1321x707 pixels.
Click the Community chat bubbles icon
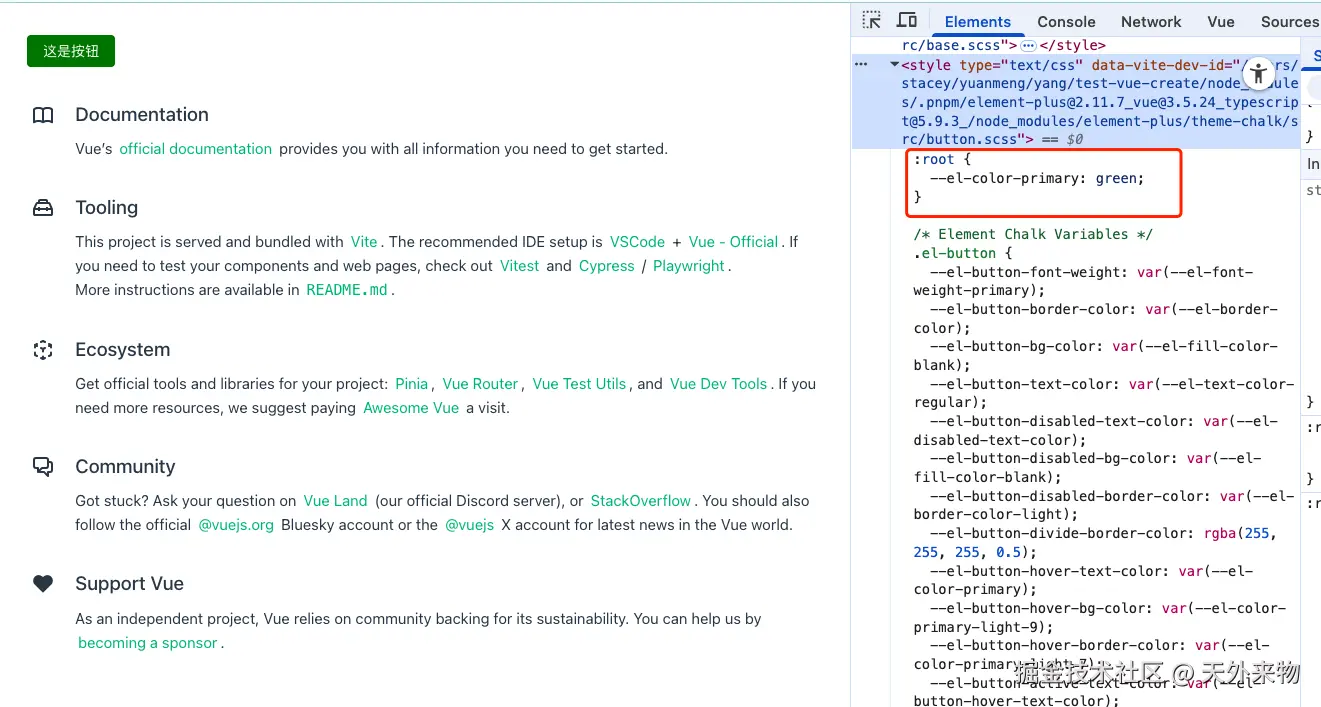click(x=43, y=467)
